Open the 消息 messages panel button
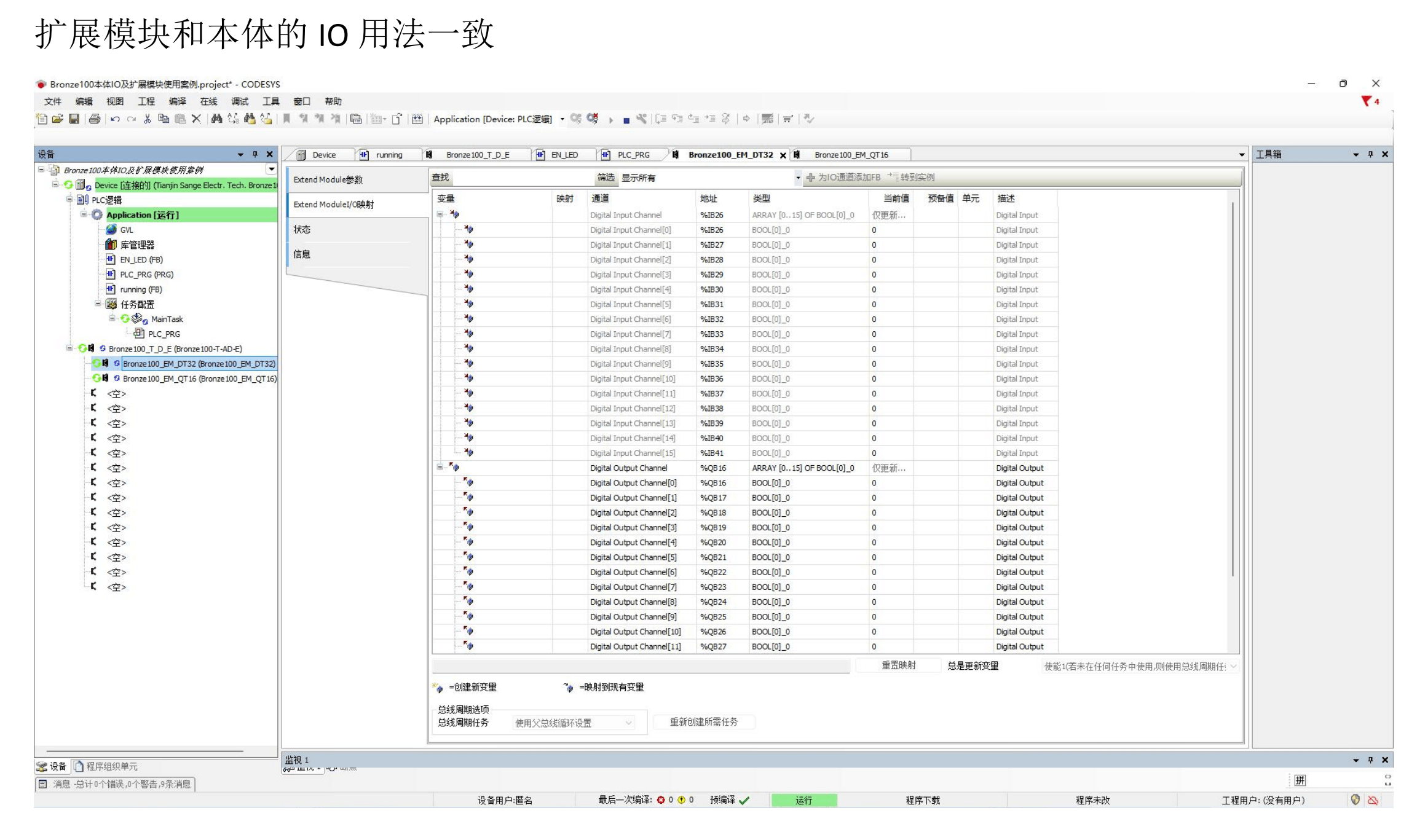The height and width of the screenshot is (840, 1409). pos(116,784)
